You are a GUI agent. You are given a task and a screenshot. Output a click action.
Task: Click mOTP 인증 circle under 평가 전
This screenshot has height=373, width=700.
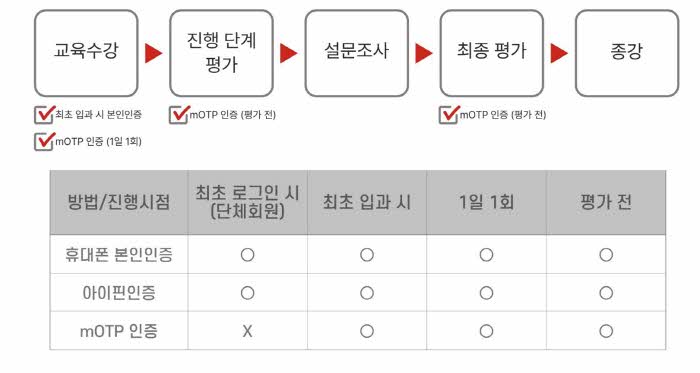point(606,331)
